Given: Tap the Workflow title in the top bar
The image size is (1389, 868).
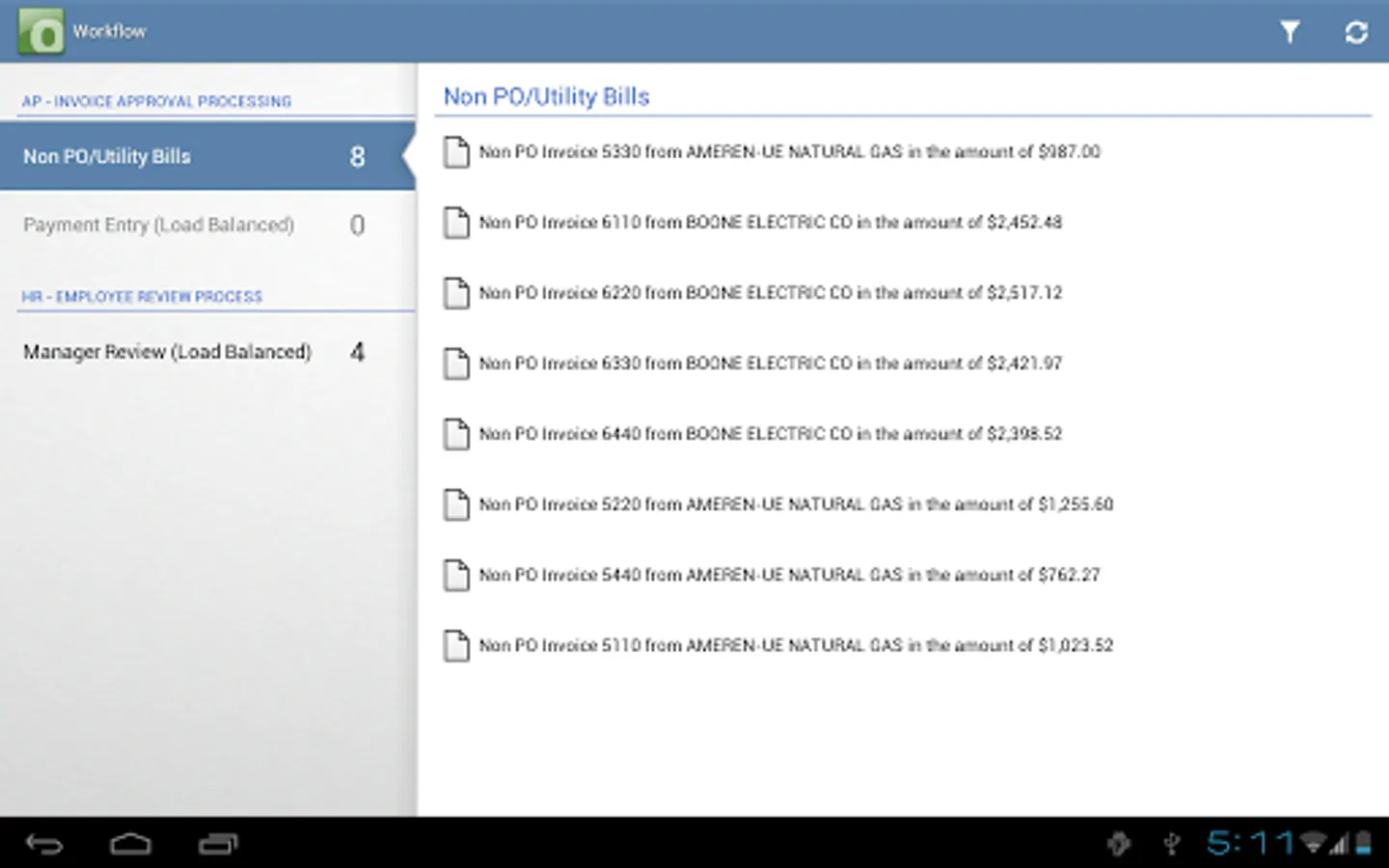Looking at the screenshot, I should 109,32.
